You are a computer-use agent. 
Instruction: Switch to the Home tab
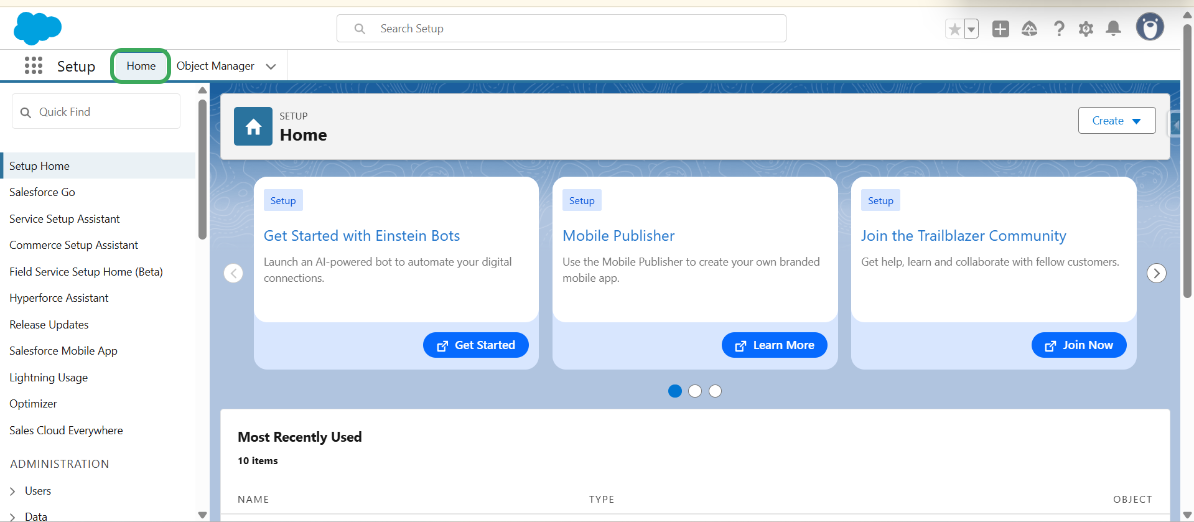click(141, 66)
